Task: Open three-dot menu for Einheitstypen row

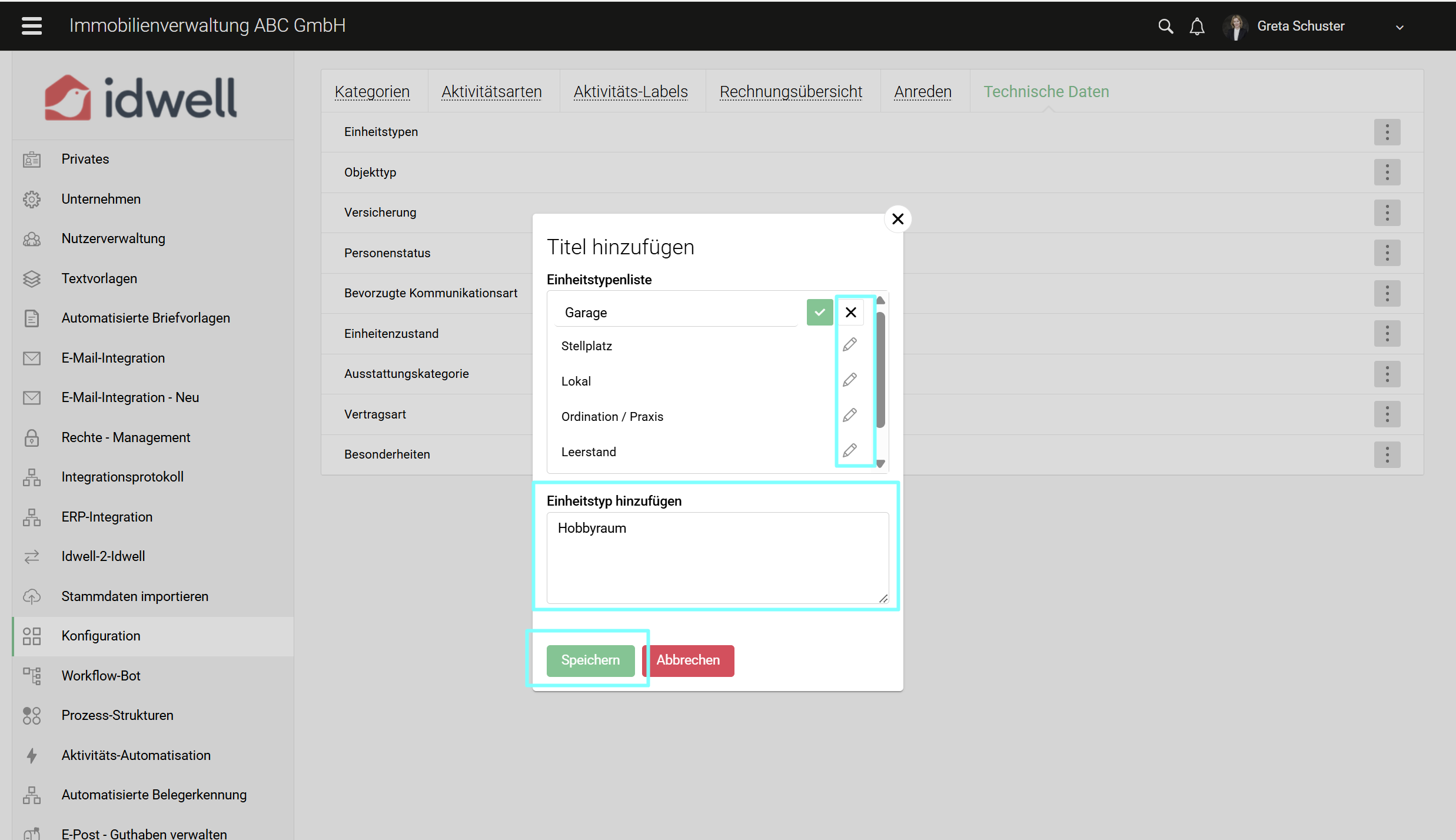Action: (1387, 132)
